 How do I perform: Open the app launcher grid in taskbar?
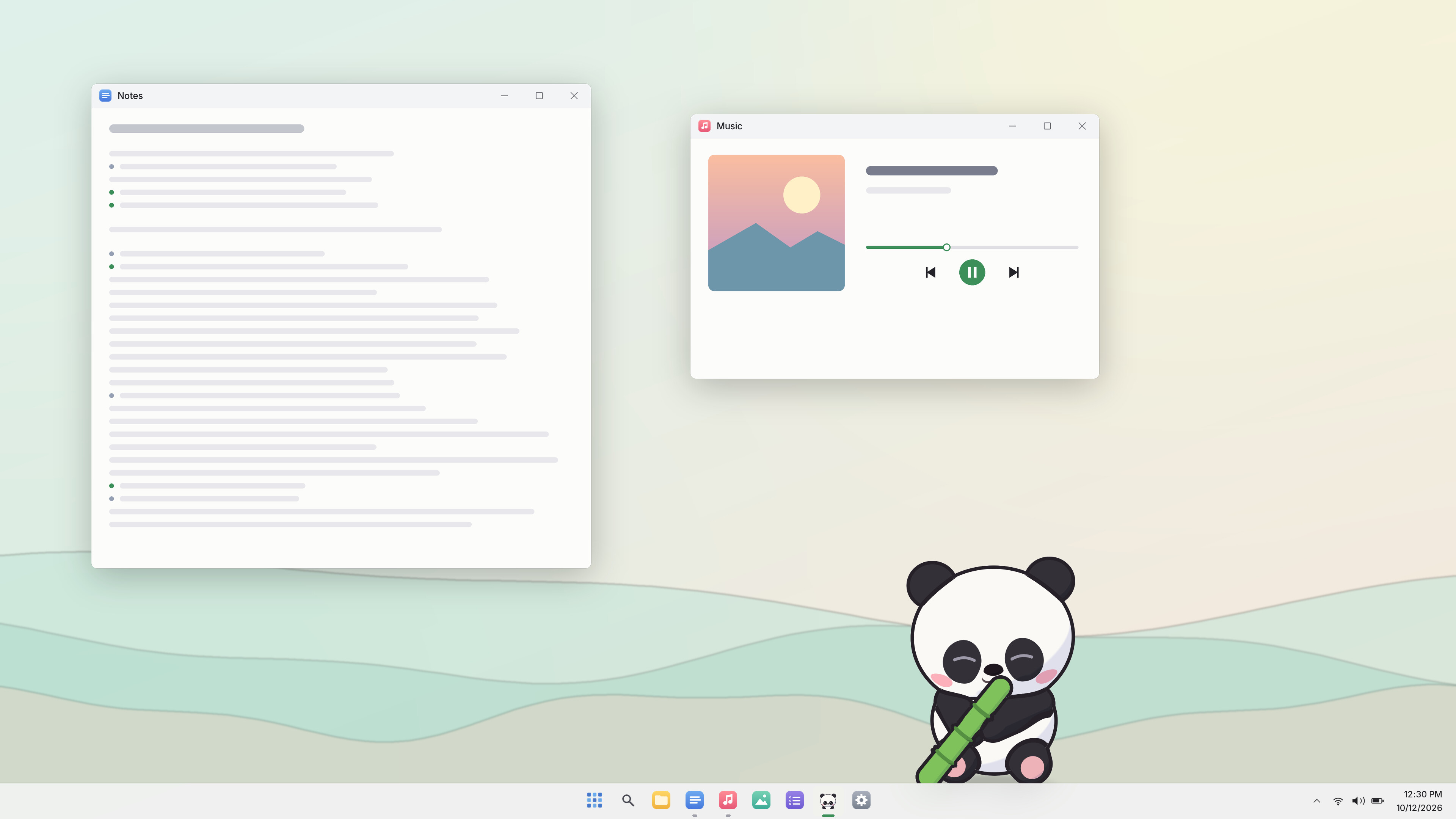[594, 800]
